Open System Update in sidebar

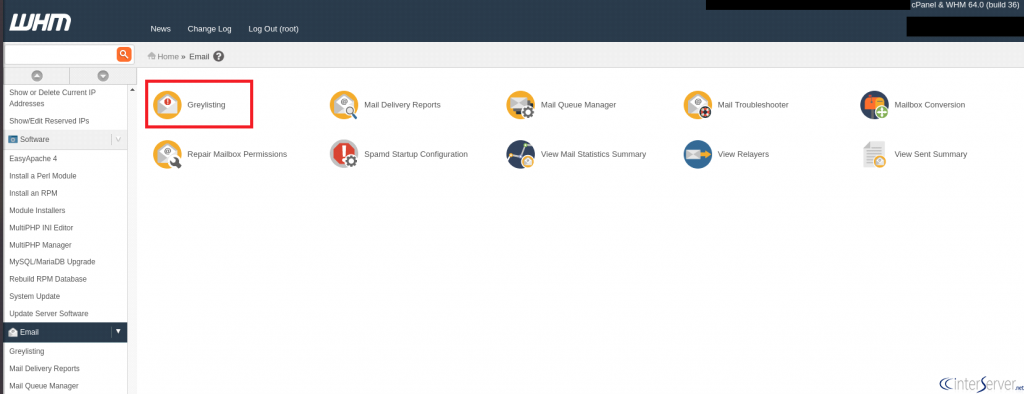pyautogui.click(x=35, y=296)
